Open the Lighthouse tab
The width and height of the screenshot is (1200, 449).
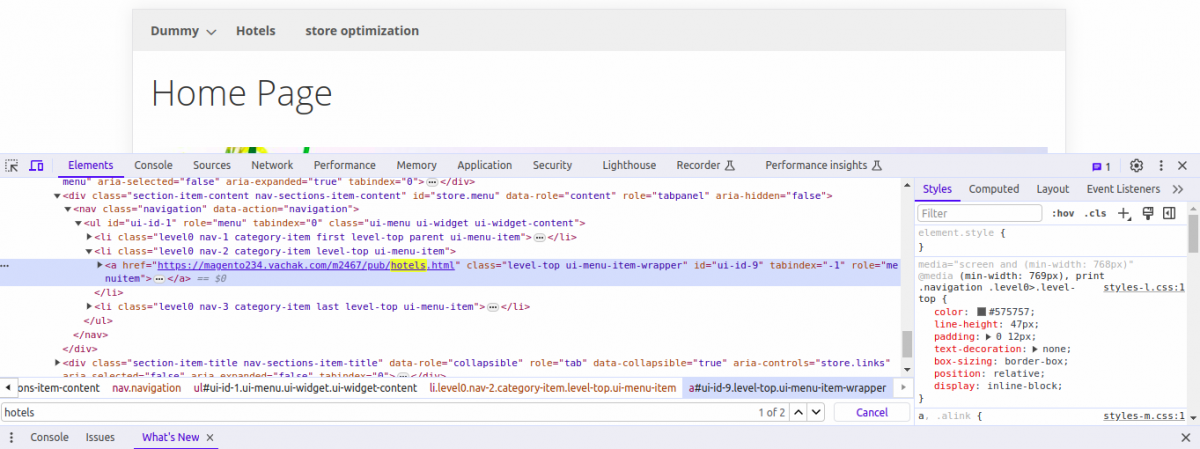pos(629,165)
